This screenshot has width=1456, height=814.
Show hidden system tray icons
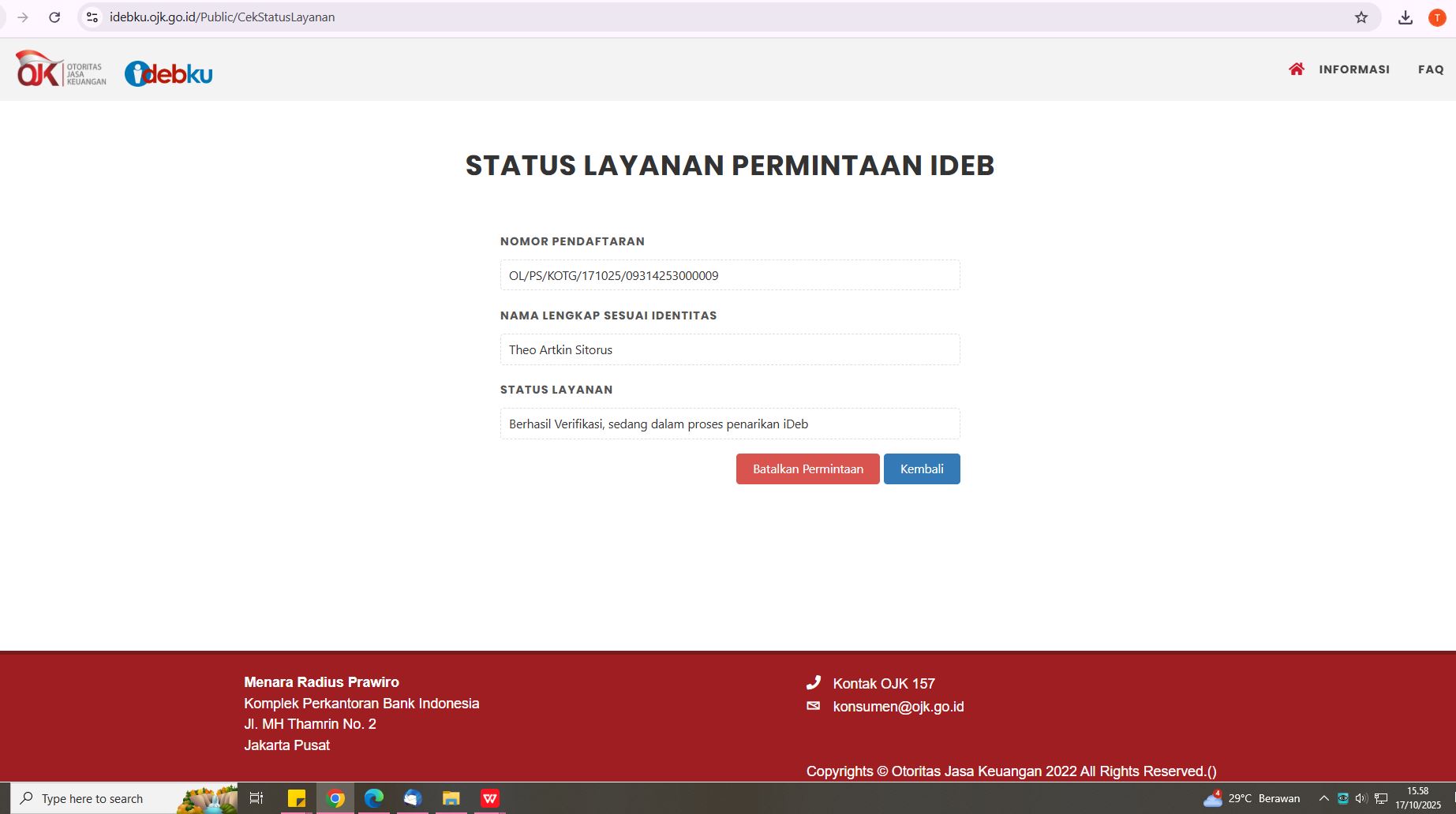point(1323,798)
